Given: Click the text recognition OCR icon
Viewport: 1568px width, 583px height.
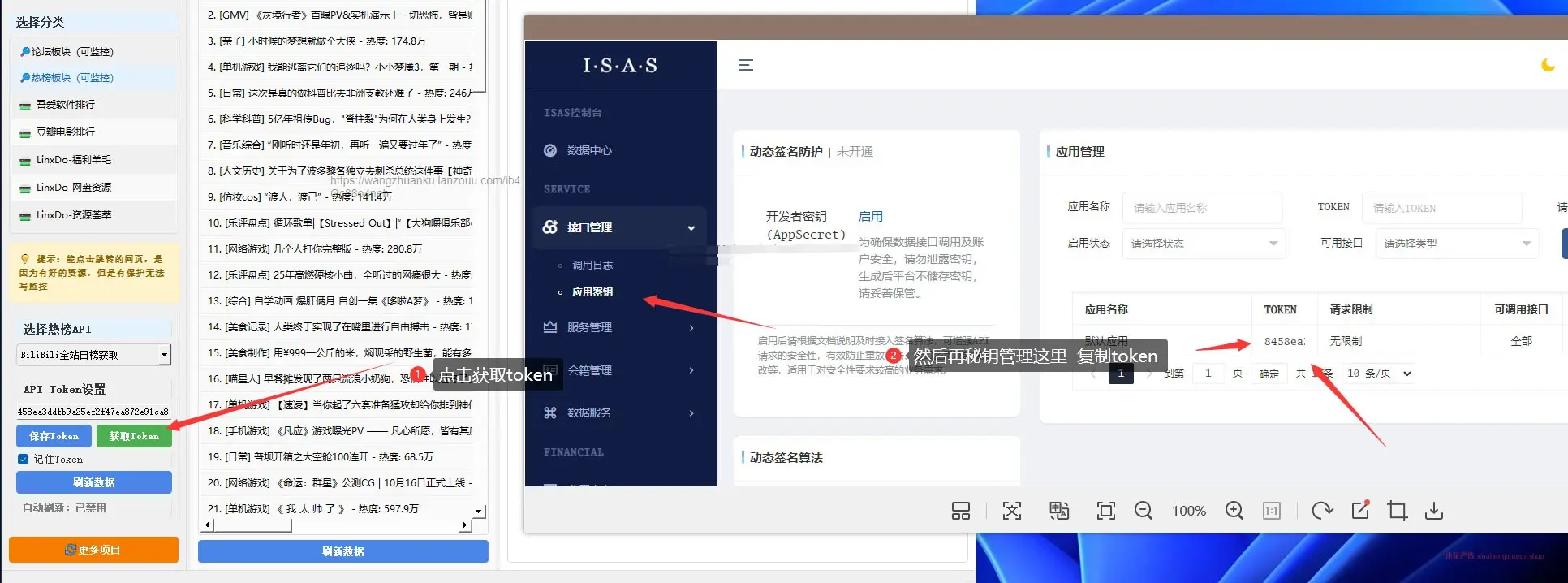Looking at the screenshot, I should (1012, 511).
